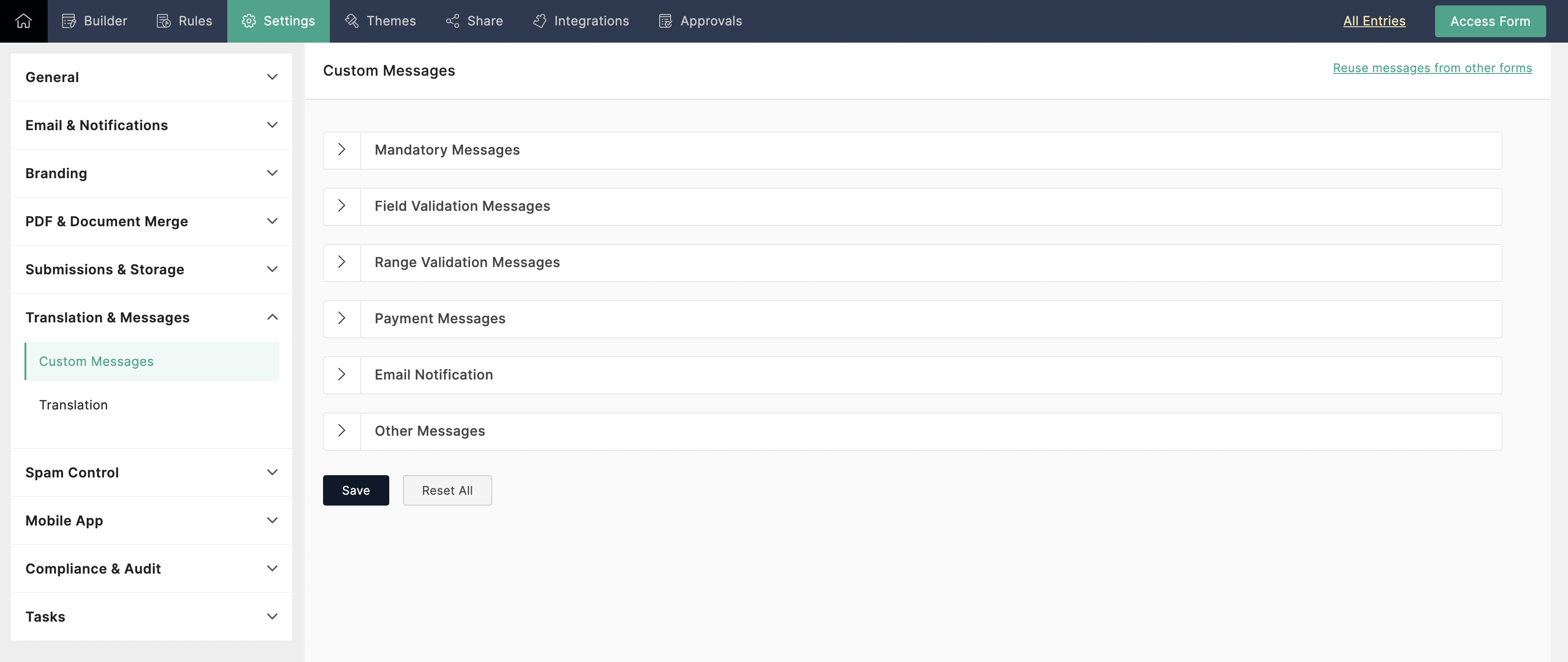Collapse the Translation & Messages sidebar group

(x=272, y=317)
